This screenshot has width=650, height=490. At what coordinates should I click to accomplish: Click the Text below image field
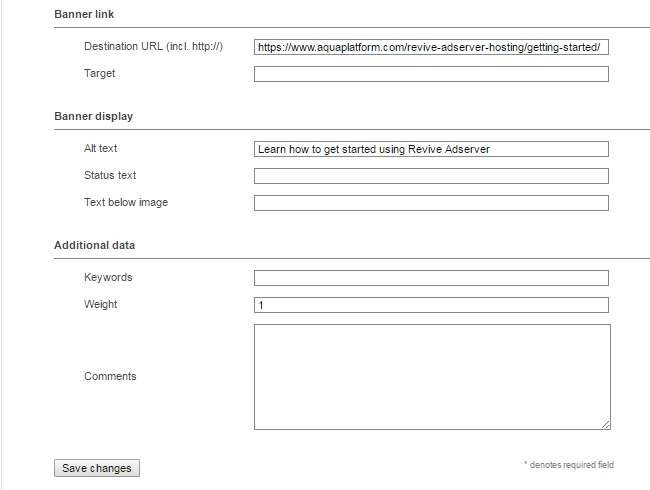(x=431, y=203)
